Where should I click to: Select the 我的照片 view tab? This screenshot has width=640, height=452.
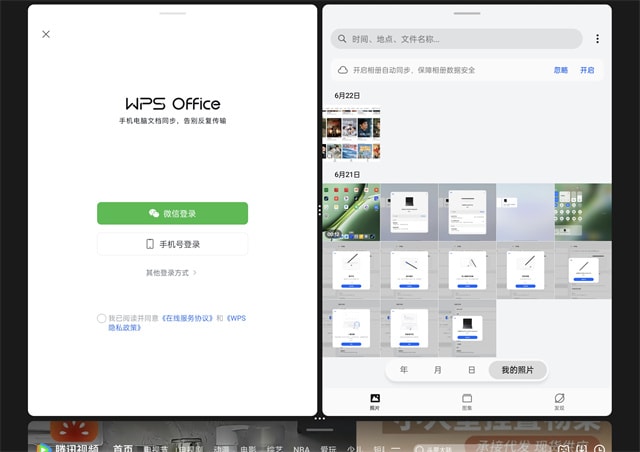point(517,370)
